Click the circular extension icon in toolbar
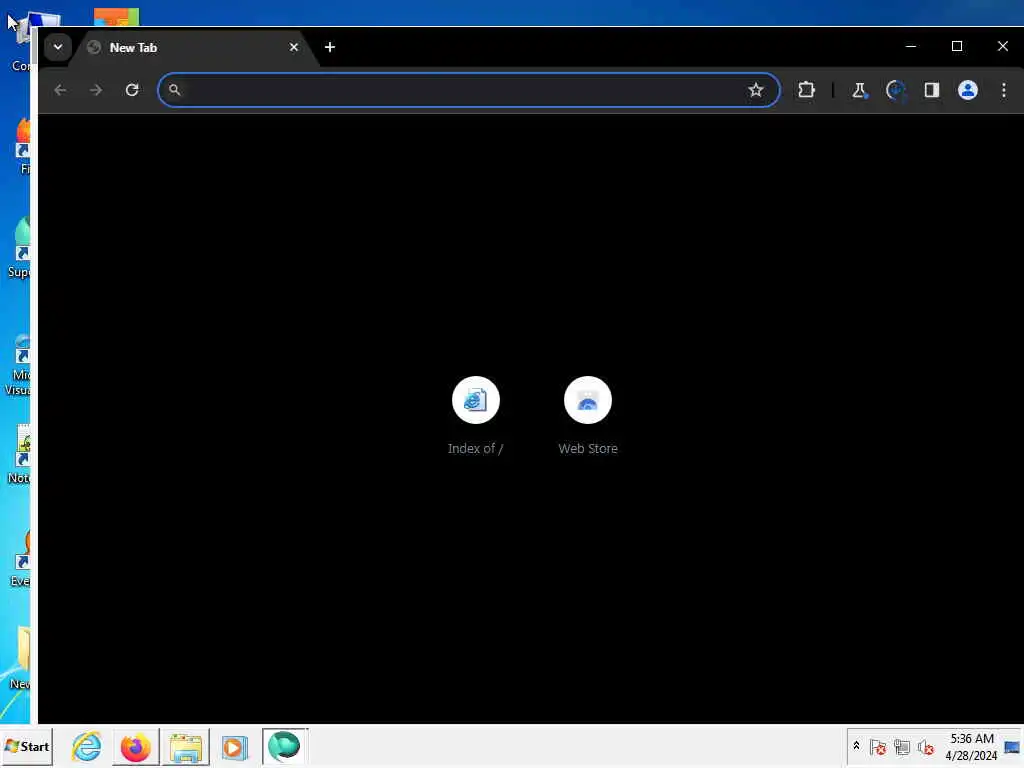Viewport: 1024px width, 768px height. [x=895, y=90]
